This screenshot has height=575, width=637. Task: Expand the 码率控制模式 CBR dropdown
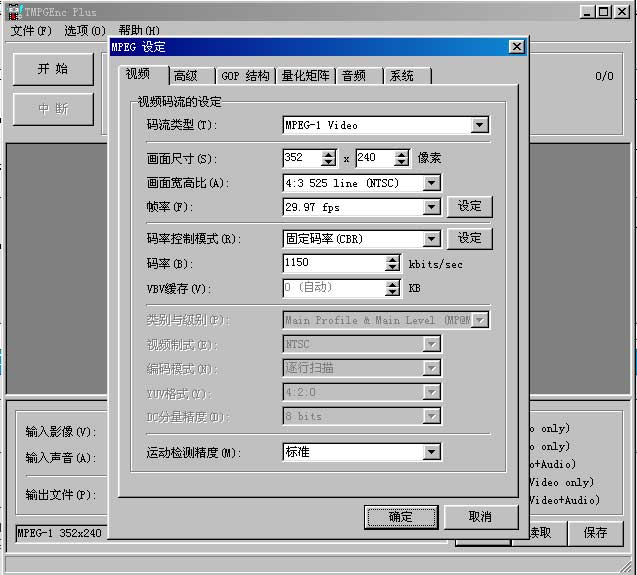coord(431,239)
